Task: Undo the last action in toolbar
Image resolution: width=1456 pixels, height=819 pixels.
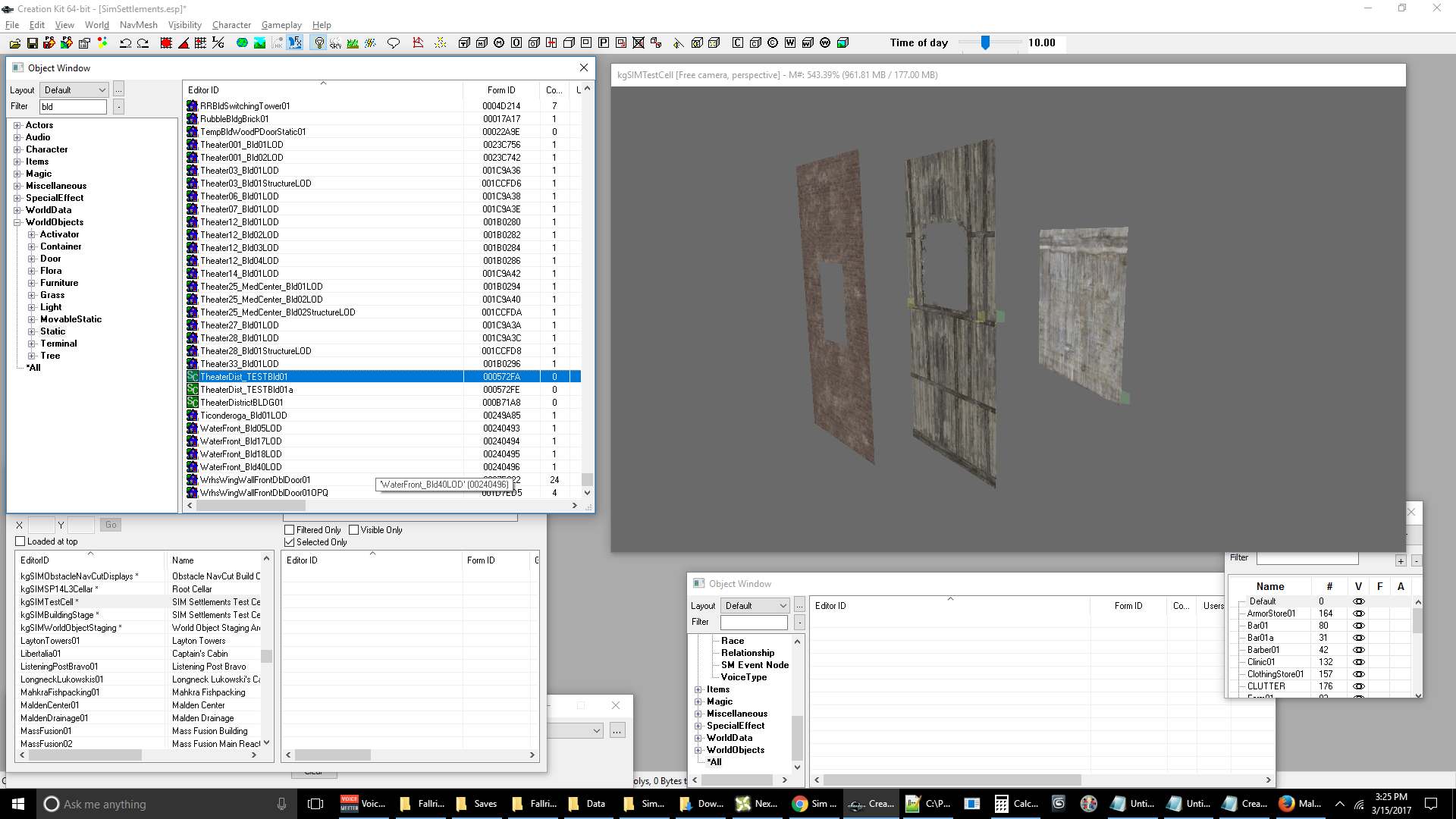Action: [x=126, y=43]
